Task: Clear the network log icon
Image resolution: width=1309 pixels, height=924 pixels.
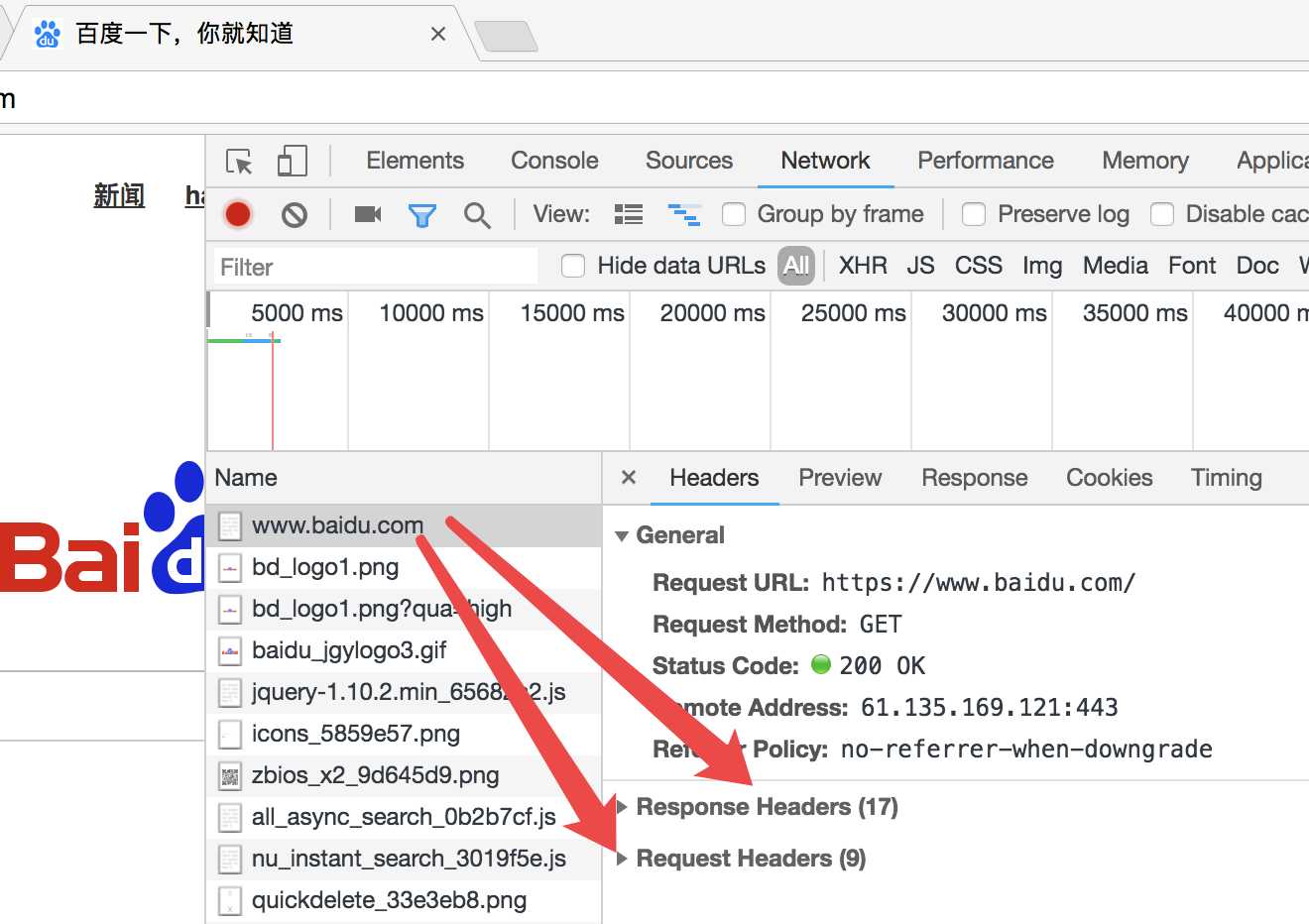Action: pyautogui.click(x=295, y=214)
